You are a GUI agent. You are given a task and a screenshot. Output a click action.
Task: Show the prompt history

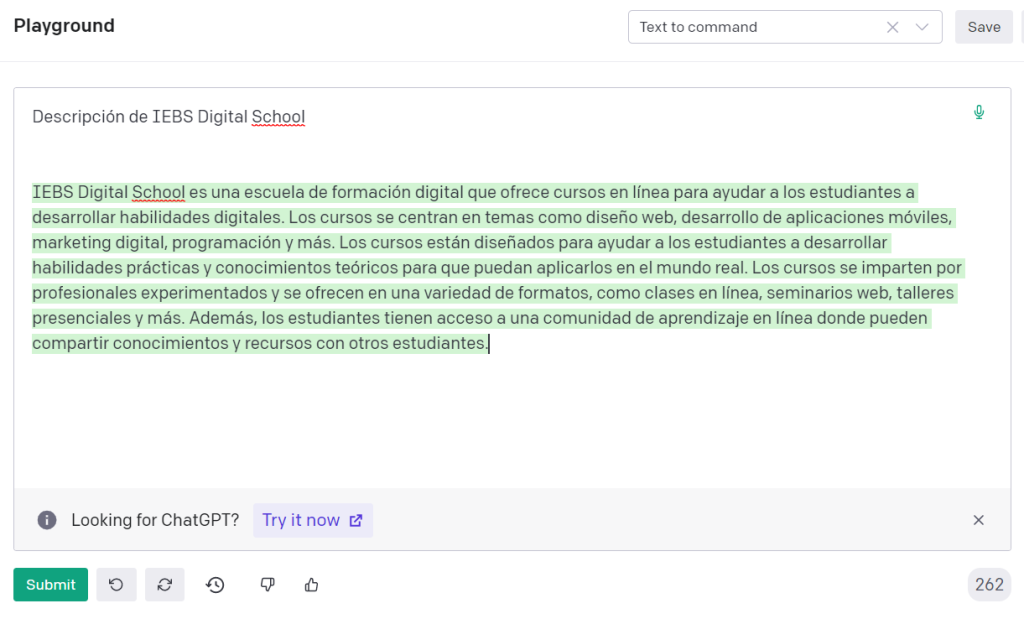(x=215, y=584)
